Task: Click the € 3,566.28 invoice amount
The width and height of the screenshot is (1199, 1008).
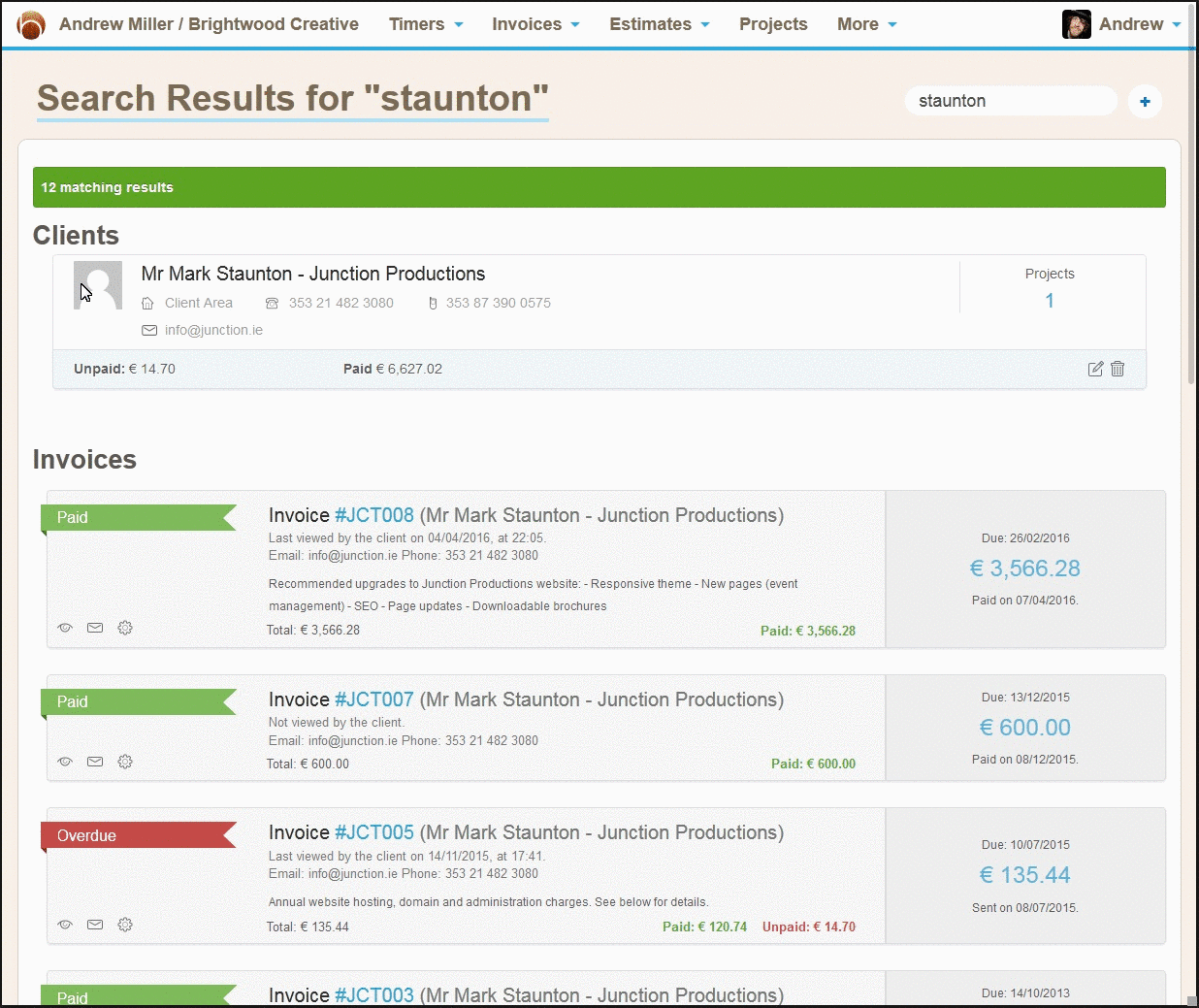Action: (1025, 569)
